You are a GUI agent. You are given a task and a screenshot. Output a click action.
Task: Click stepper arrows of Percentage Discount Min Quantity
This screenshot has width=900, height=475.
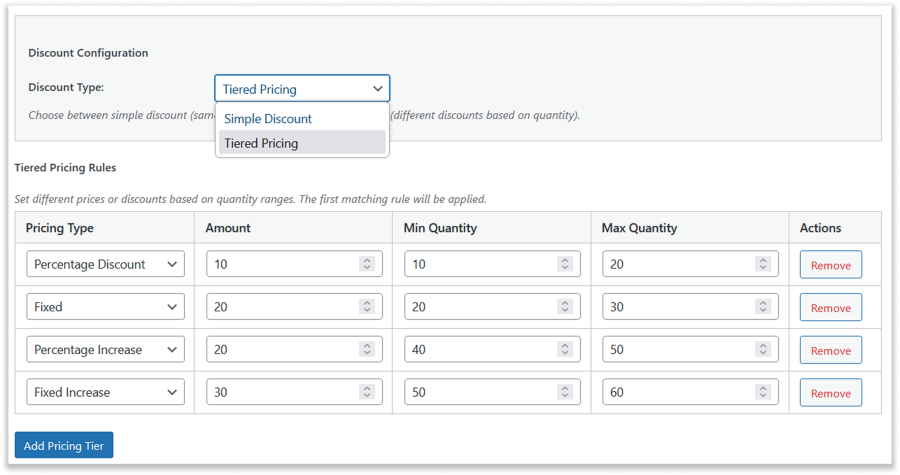(x=565, y=264)
